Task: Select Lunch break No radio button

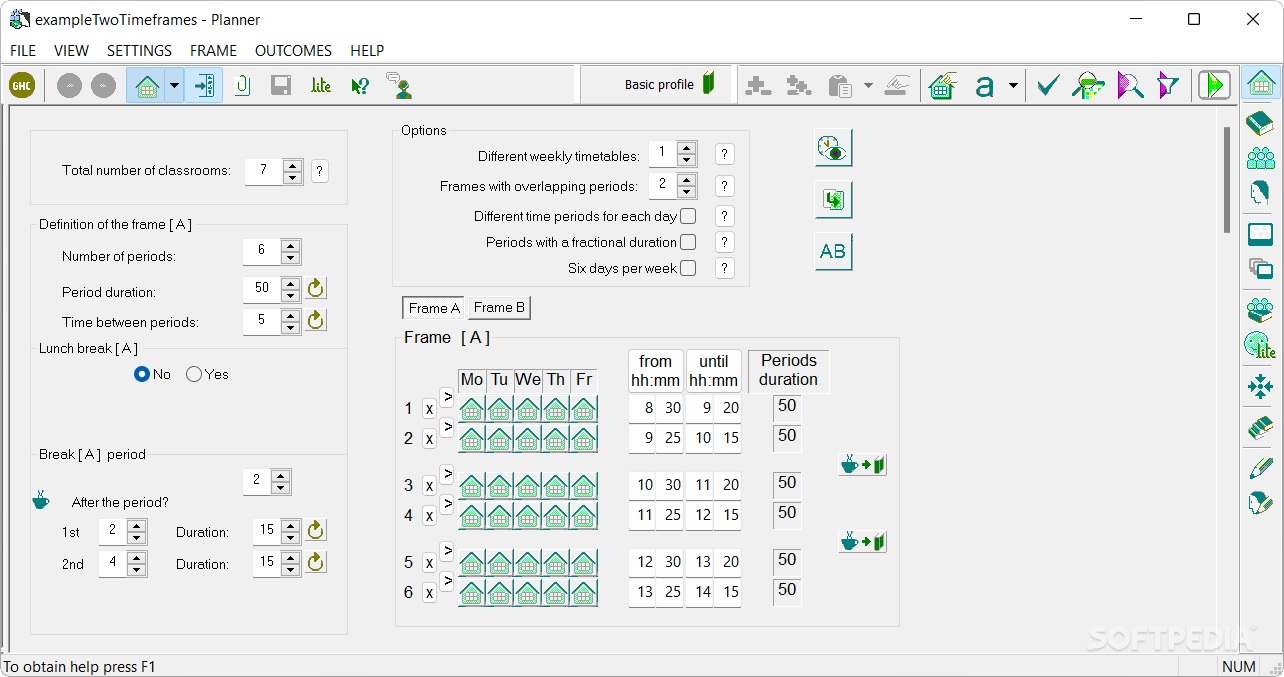Action: pos(142,374)
